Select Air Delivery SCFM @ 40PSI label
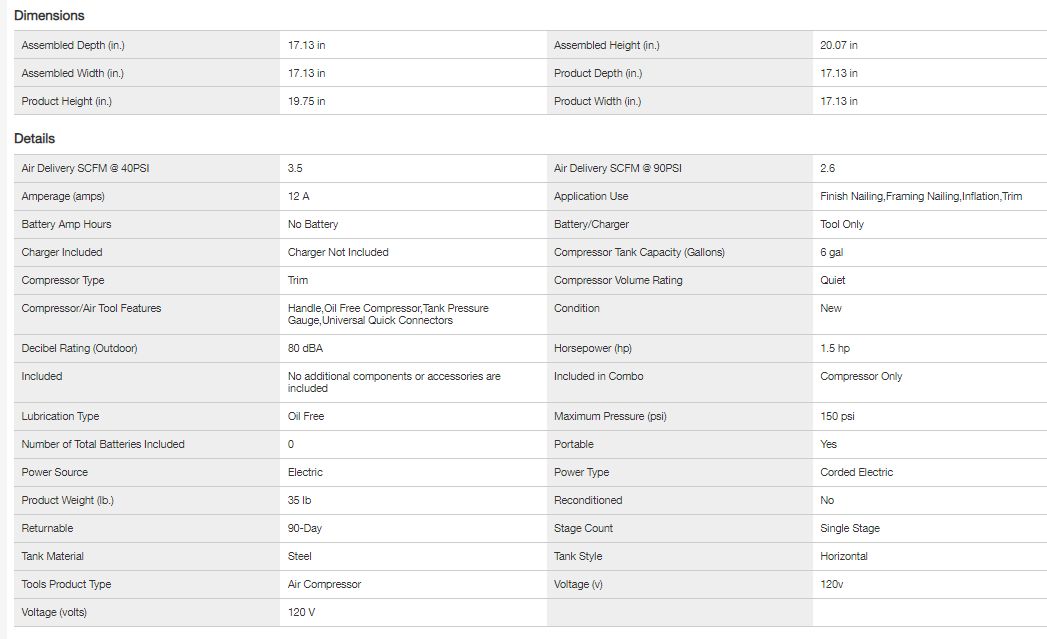 tap(85, 168)
